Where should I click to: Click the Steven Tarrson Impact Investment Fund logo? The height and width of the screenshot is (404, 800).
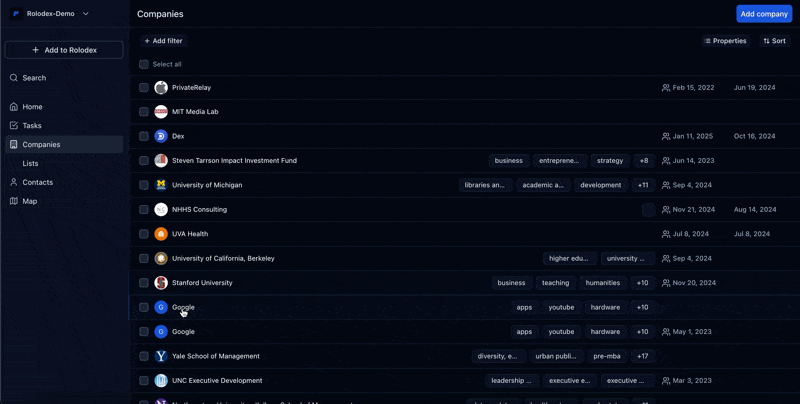[x=161, y=161]
